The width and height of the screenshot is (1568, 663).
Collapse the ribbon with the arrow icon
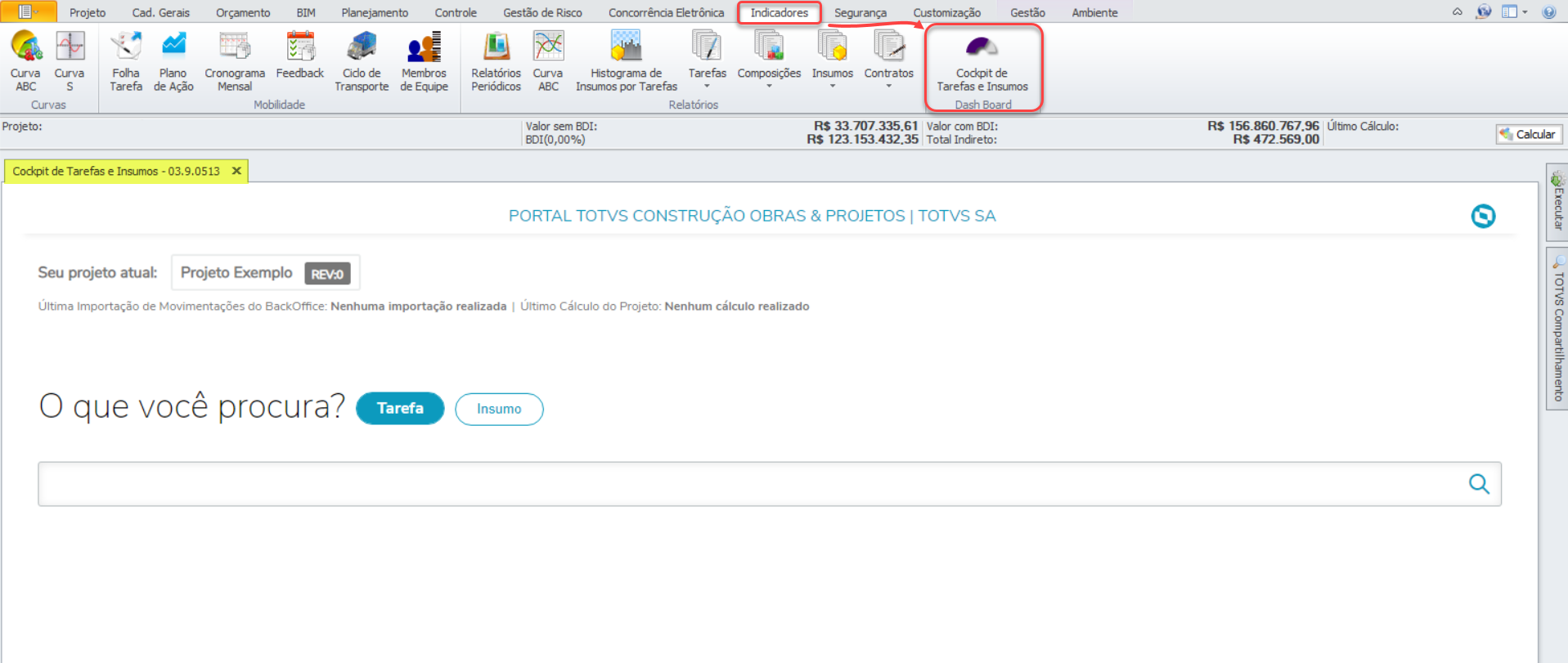point(1457,11)
